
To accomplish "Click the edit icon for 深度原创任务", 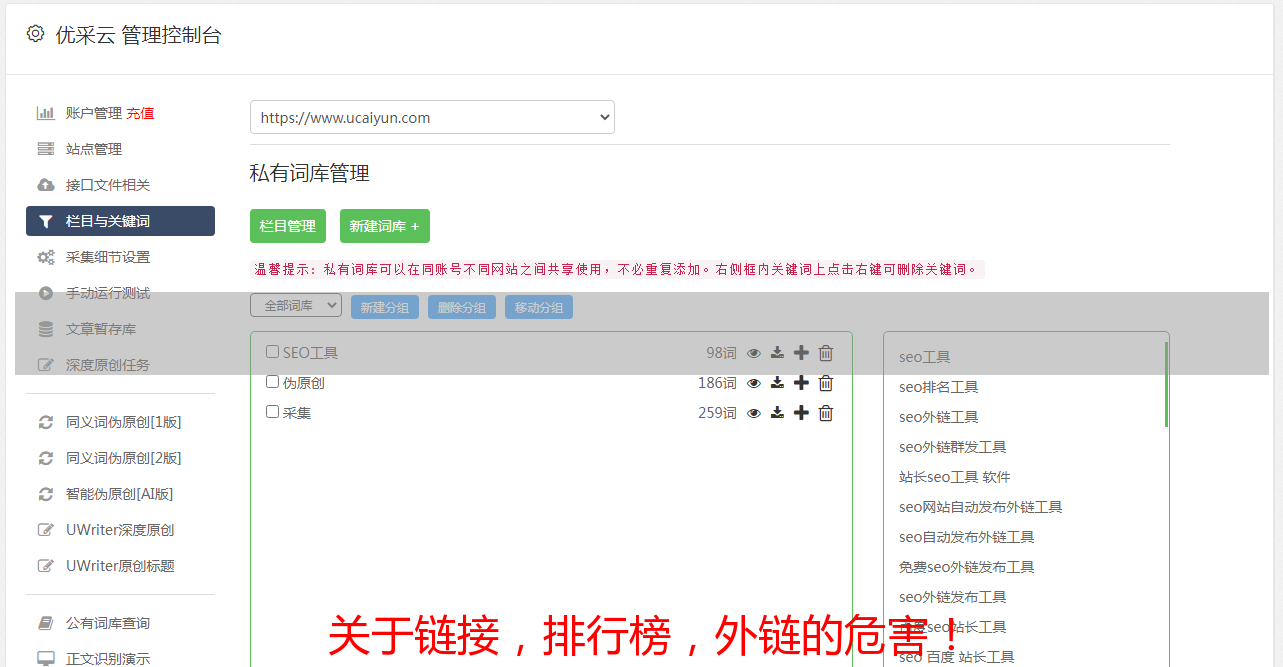I will [46, 365].
